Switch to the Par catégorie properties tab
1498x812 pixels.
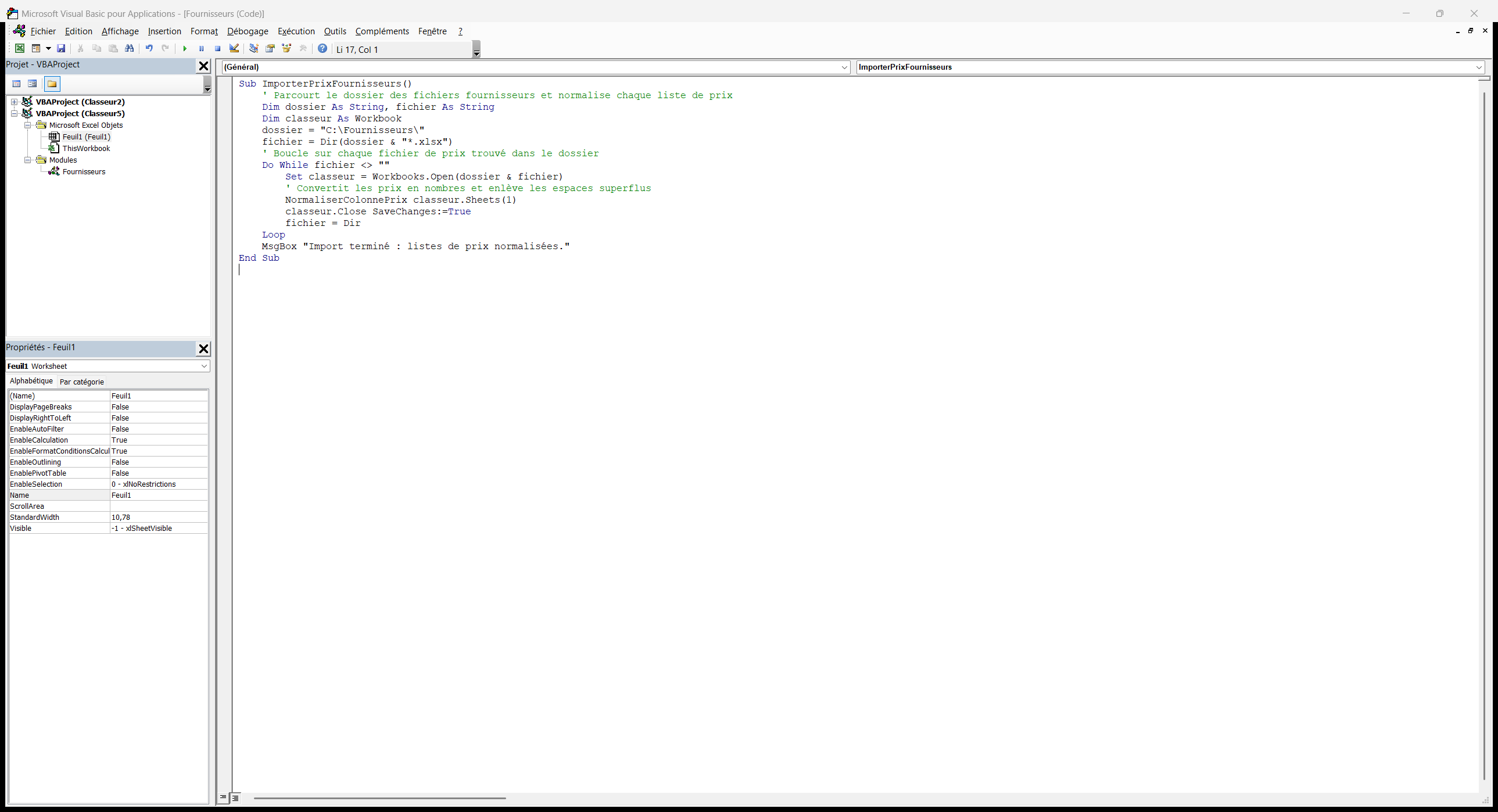point(82,382)
